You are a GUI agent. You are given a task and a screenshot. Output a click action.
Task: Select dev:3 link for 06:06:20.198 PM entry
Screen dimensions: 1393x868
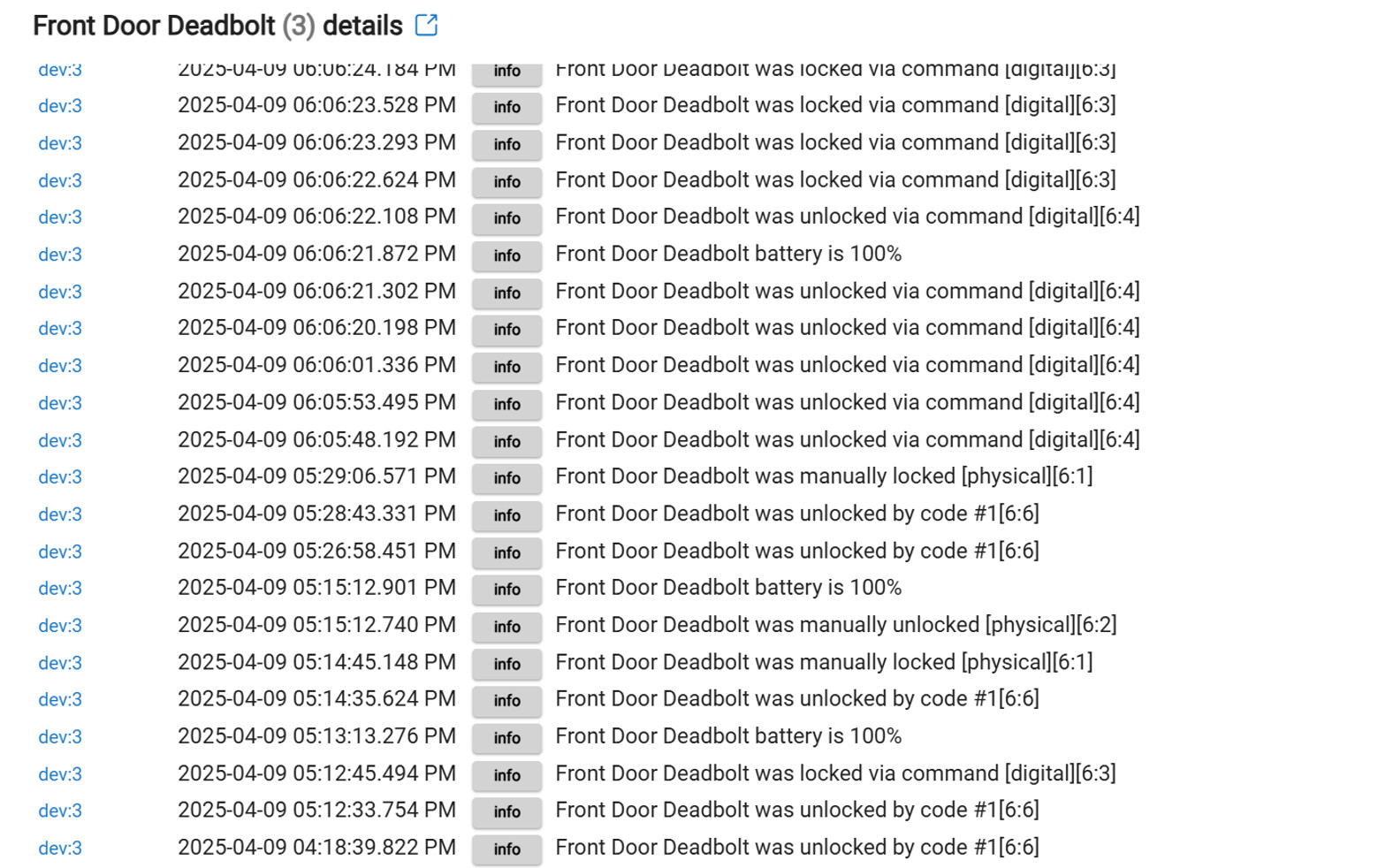pos(60,329)
